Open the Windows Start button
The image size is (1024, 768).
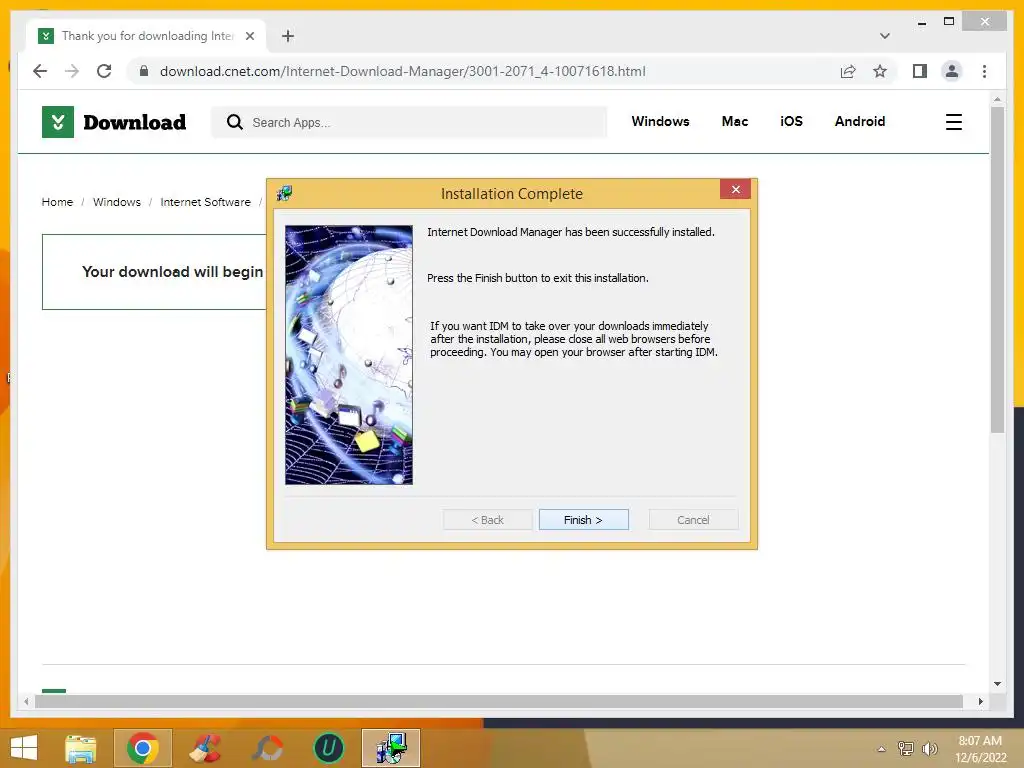pyautogui.click(x=24, y=748)
